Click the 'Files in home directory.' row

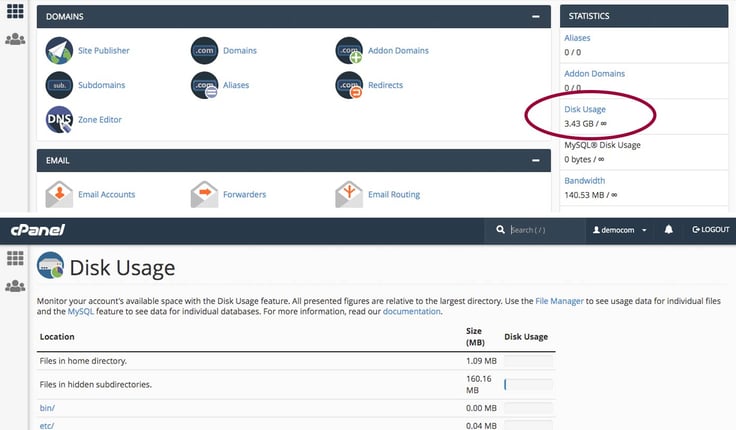[296, 361]
